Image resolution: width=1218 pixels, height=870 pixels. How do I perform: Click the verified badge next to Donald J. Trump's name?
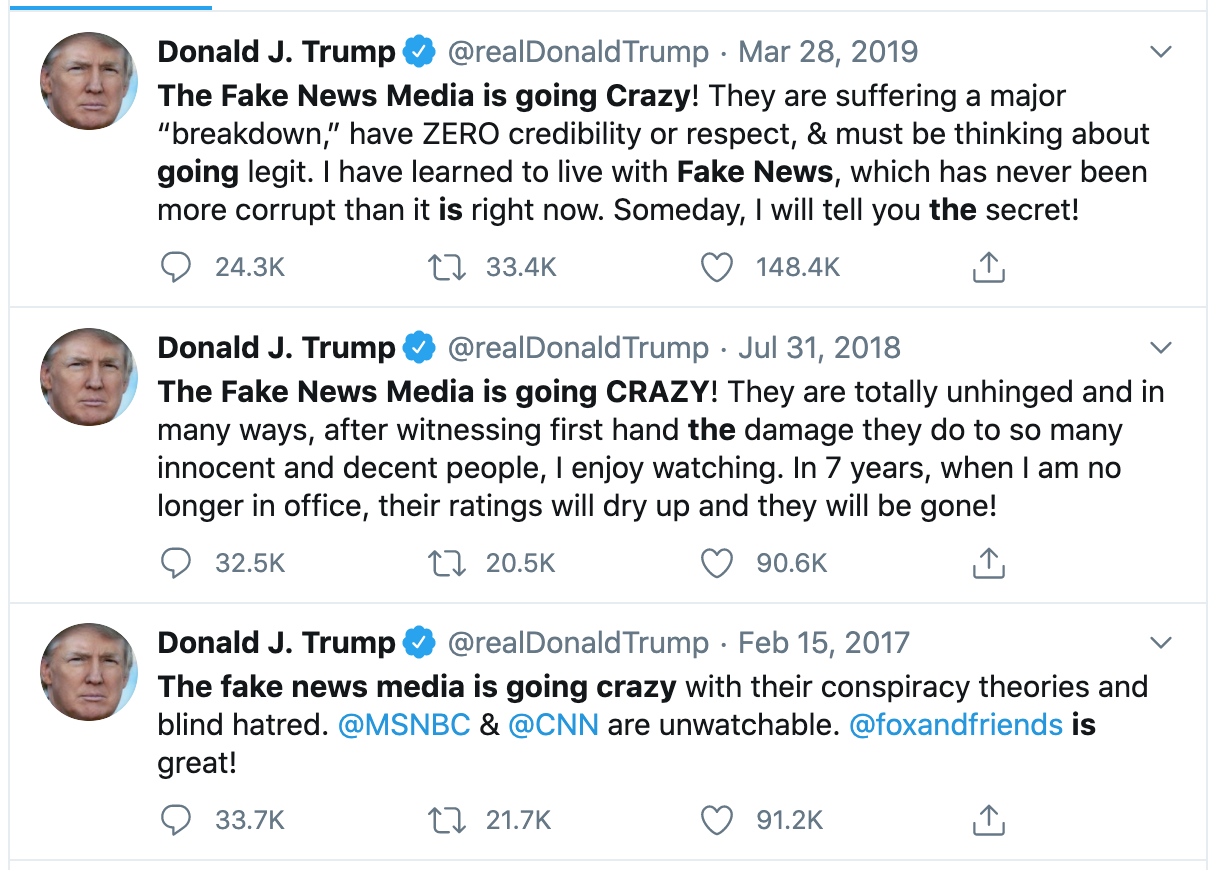420,51
